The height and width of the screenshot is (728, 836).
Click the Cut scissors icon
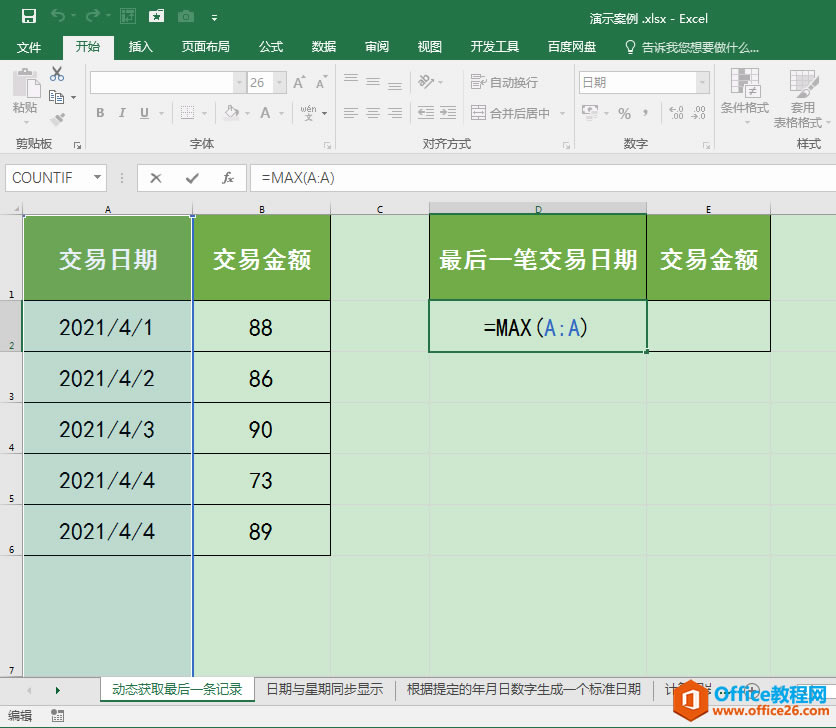point(57,74)
